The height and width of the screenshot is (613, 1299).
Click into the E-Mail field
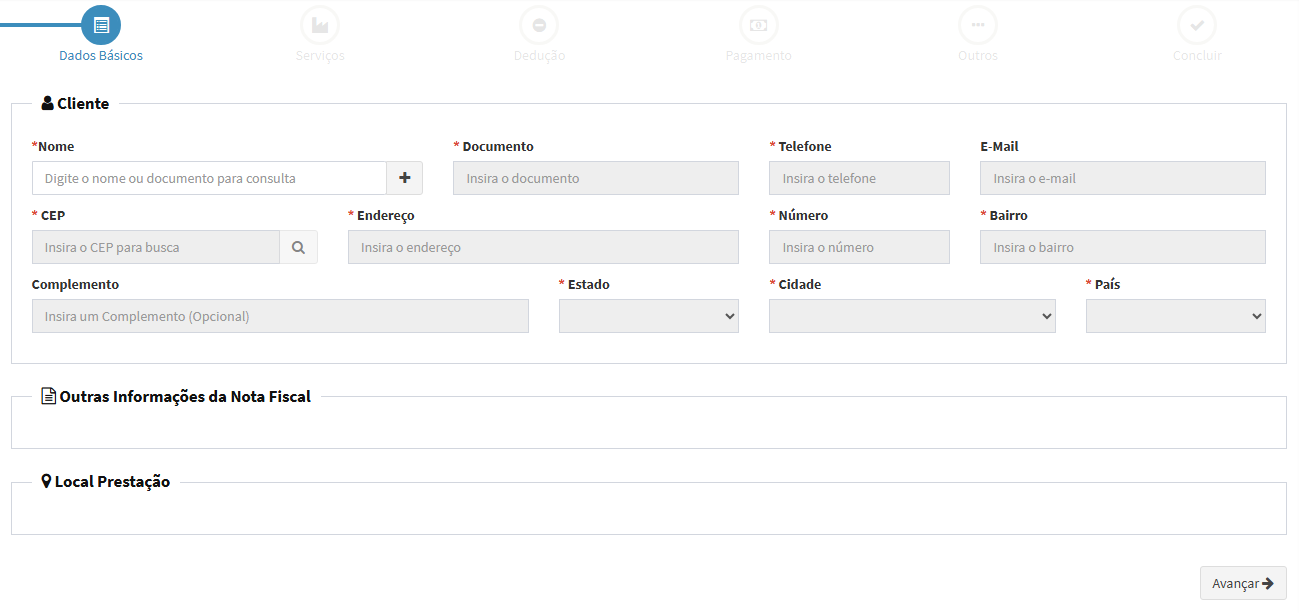tap(1122, 178)
